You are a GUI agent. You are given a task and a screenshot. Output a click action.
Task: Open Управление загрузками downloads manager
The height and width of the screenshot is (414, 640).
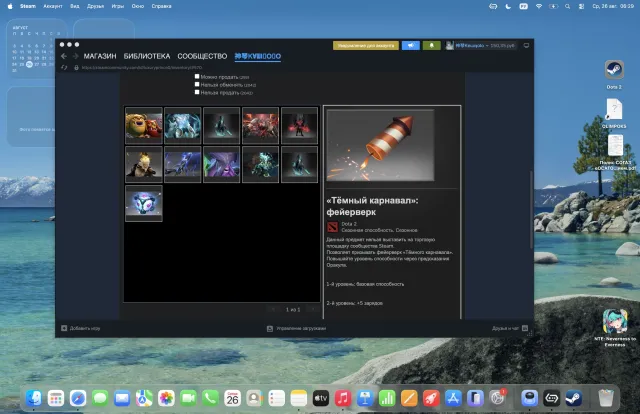[x=296, y=328]
